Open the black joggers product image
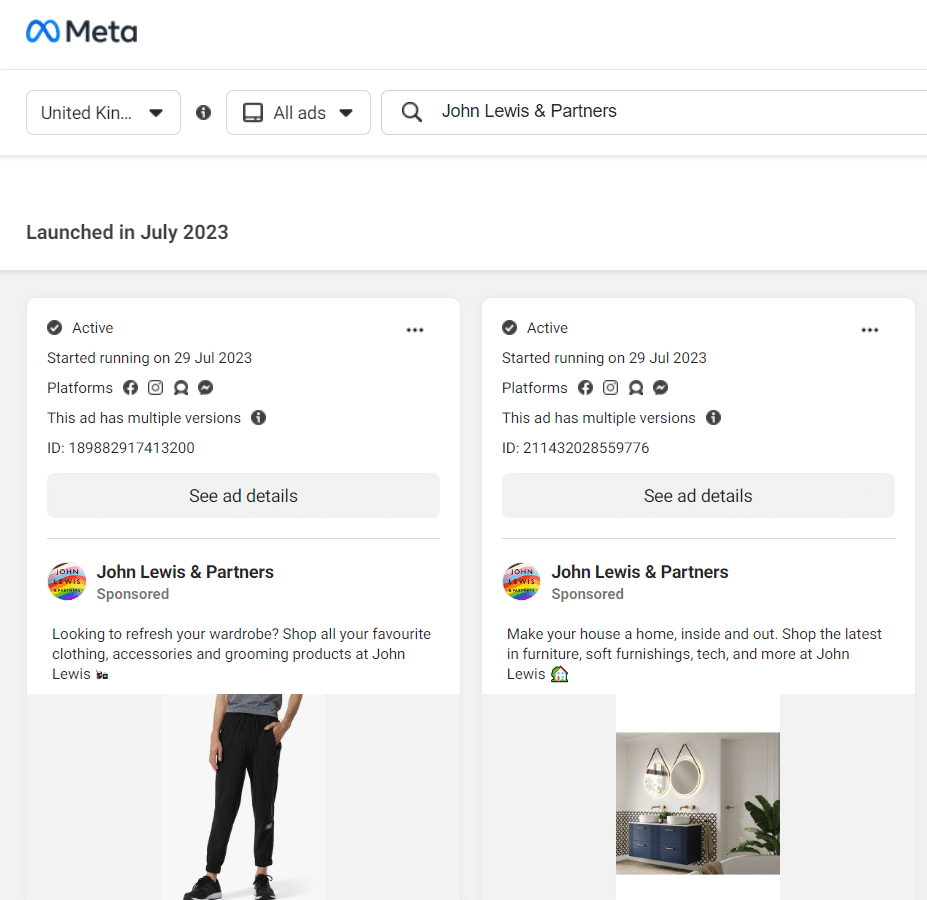This screenshot has height=900, width=927. click(242, 797)
